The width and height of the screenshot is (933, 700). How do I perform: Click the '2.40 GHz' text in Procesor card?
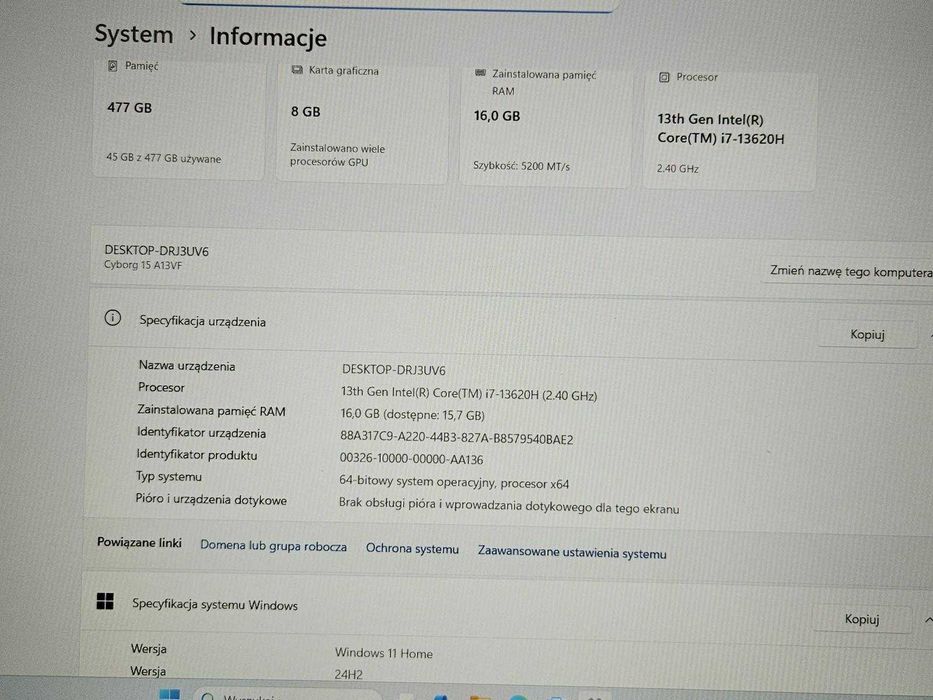click(x=678, y=168)
